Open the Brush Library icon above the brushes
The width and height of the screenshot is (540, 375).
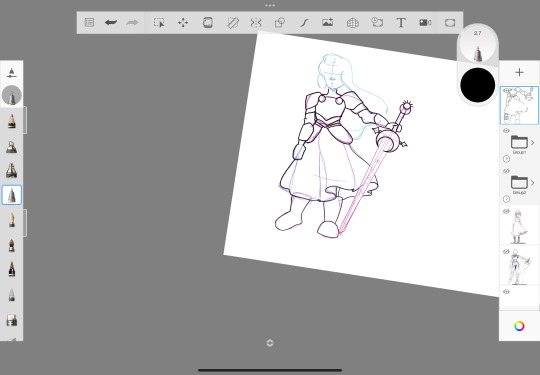click(x=11, y=73)
